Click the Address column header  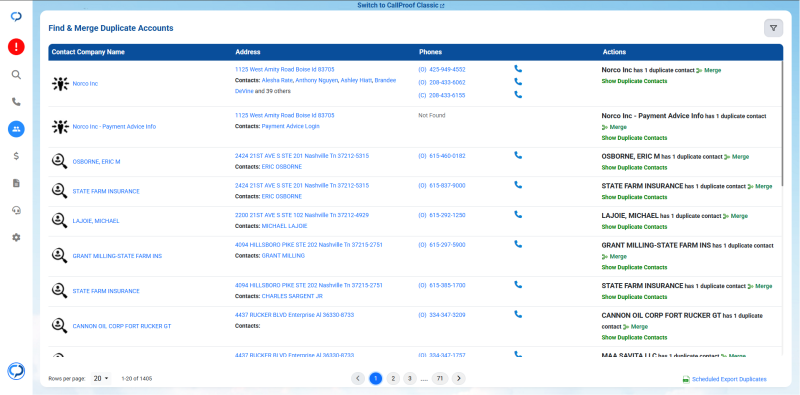pyautogui.click(x=247, y=52)
